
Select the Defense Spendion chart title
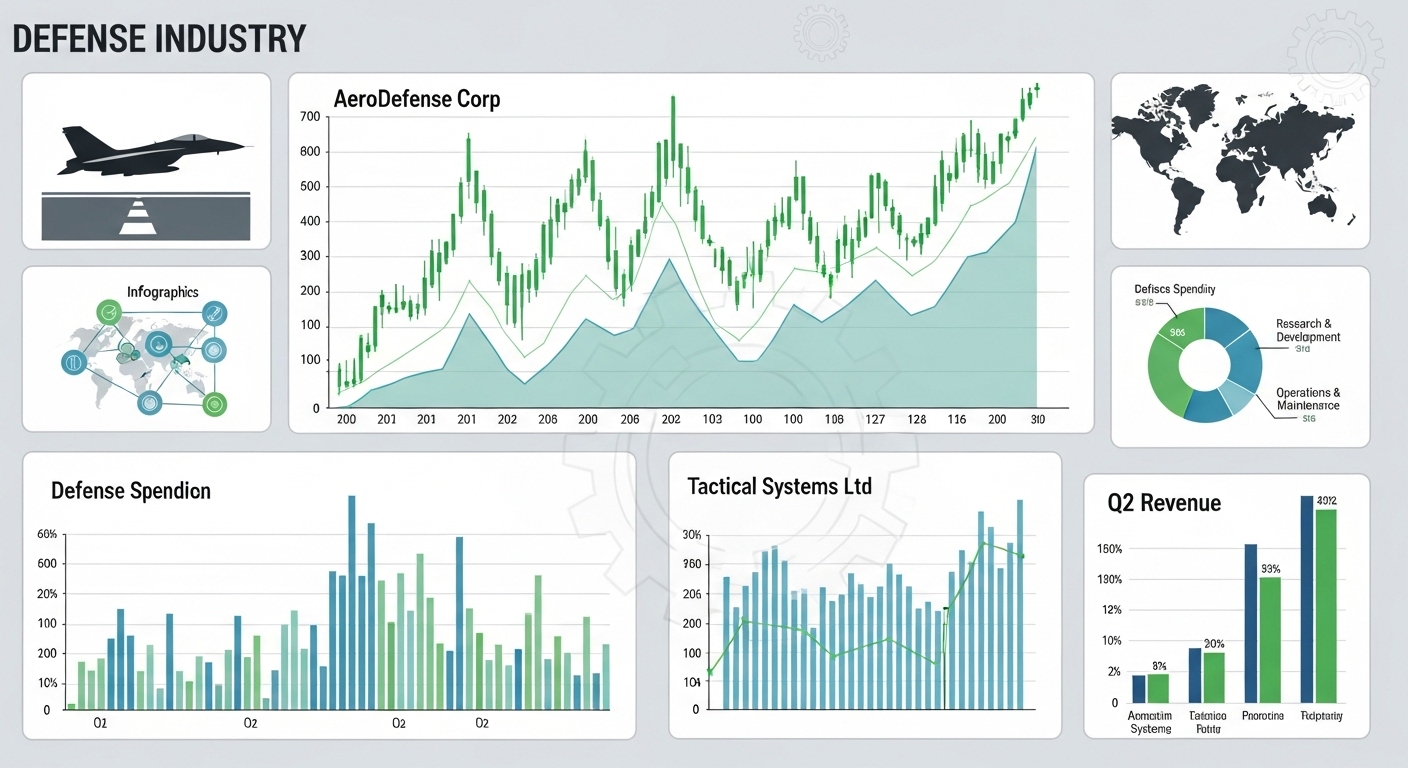click(131, 491)
